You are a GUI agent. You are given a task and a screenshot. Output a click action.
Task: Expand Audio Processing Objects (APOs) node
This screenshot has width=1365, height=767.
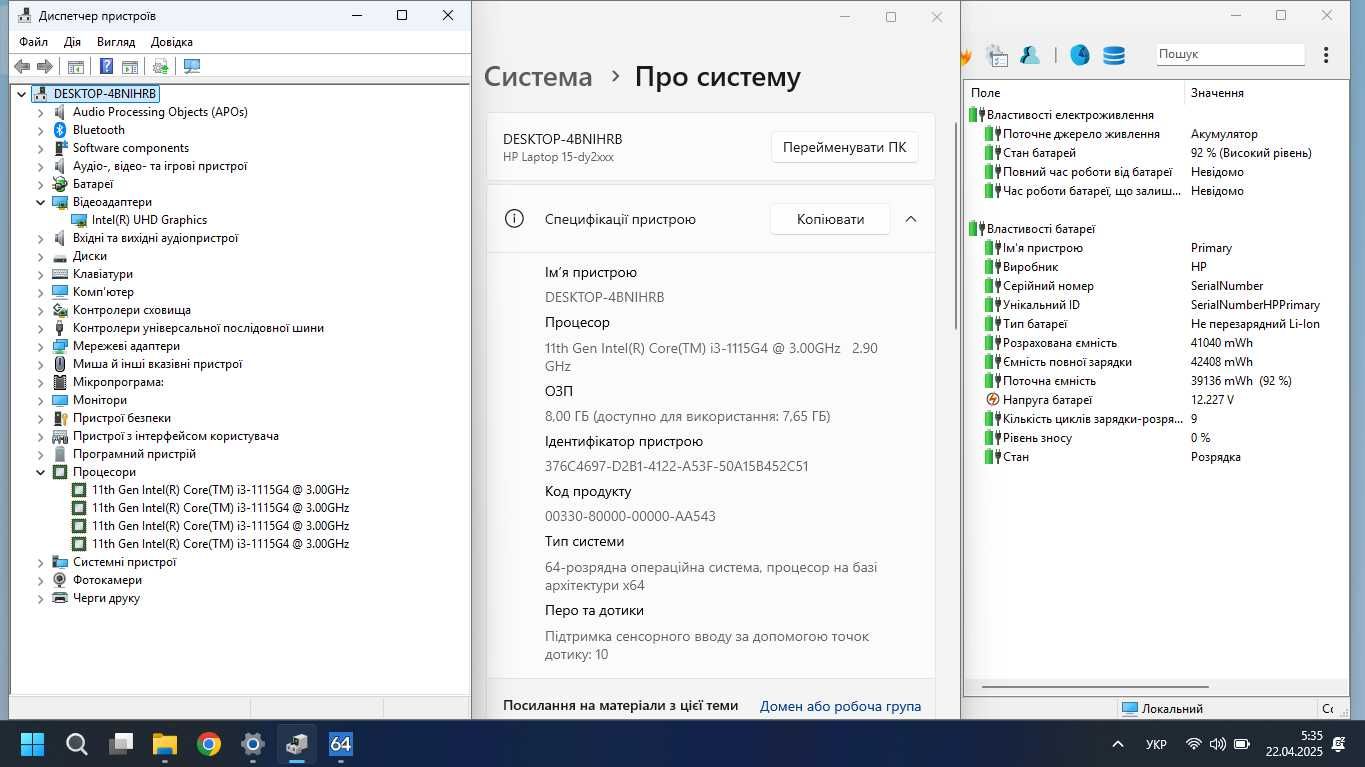point(41,112)
